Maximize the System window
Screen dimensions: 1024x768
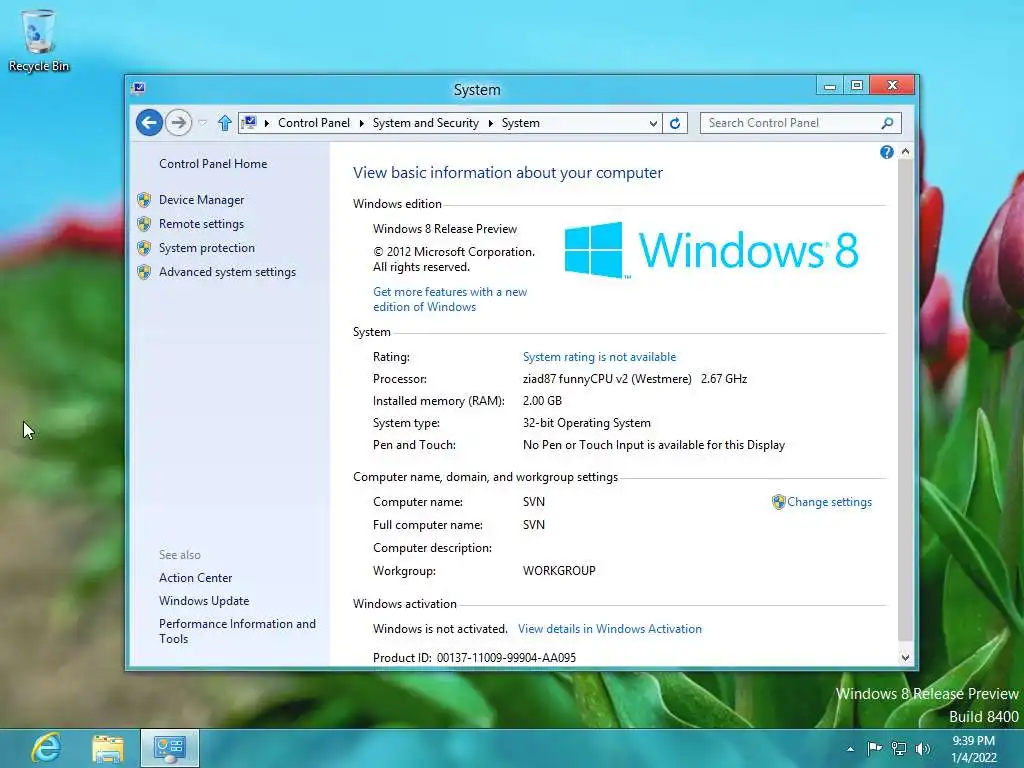857,86
